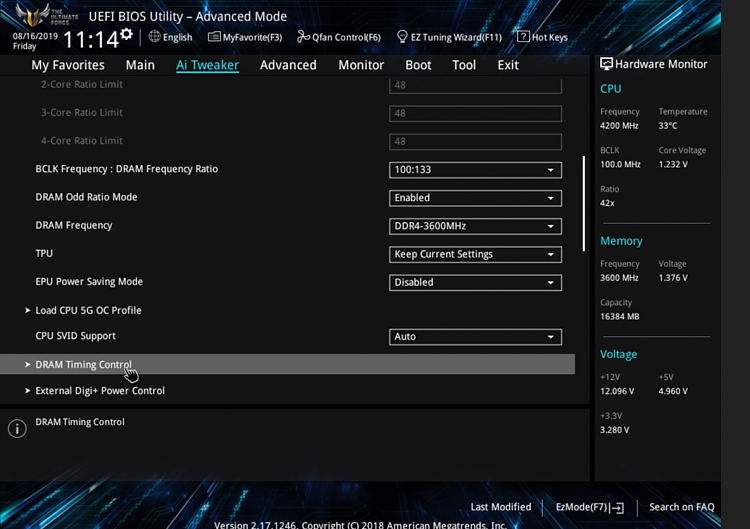Click the CPU temperature value 33°C
Viewport: 750px width, 529px height.
pyautogui.click(x=668, y=126)
